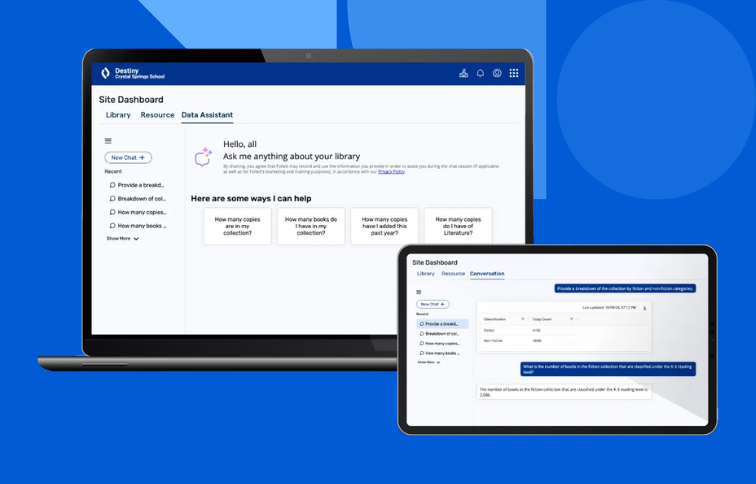Open 'Breakdown of col...' recent chat on laptop

[140, 198]
